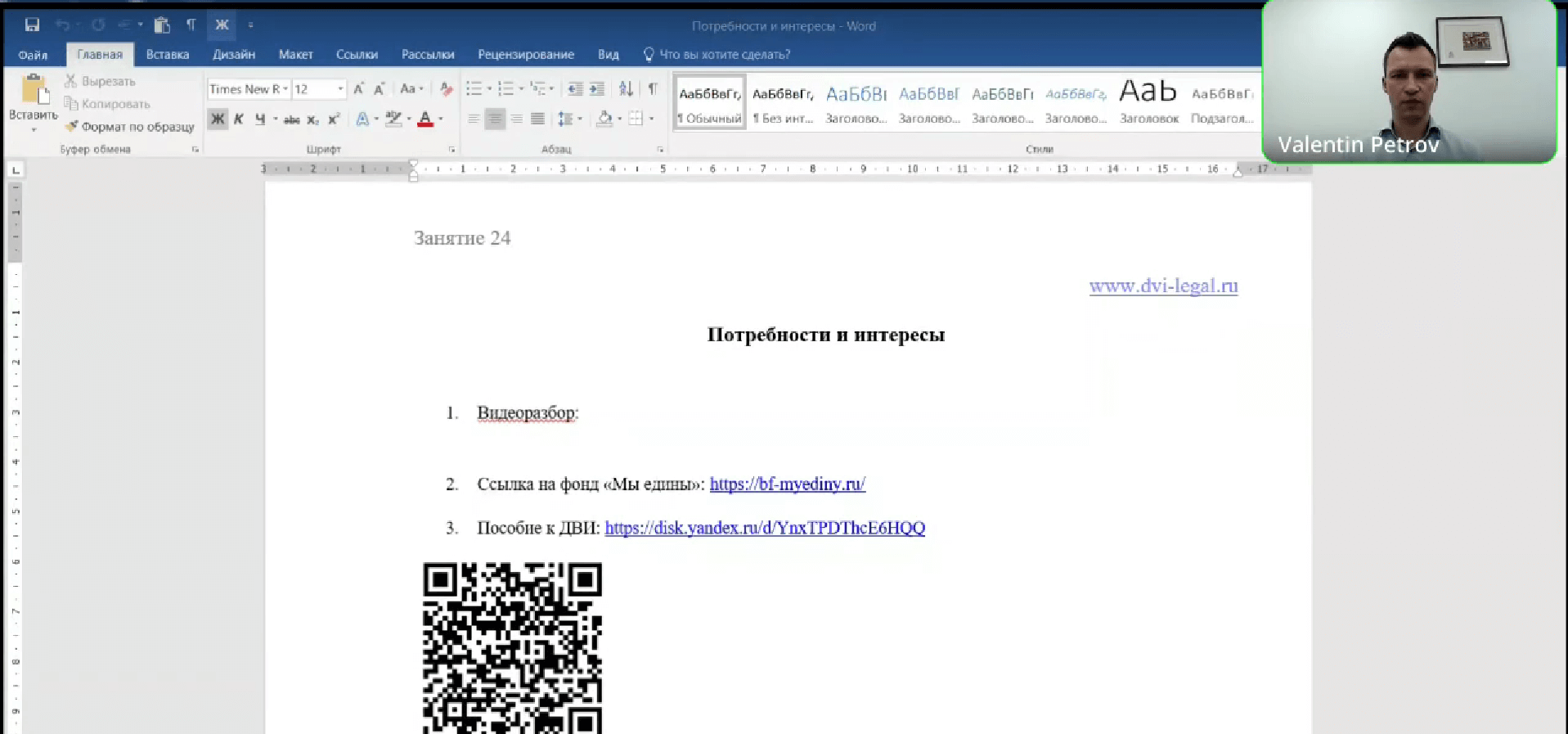Switch to the Рассылки tab
This screenshot has height=734, width=1568.
[428, 55]
